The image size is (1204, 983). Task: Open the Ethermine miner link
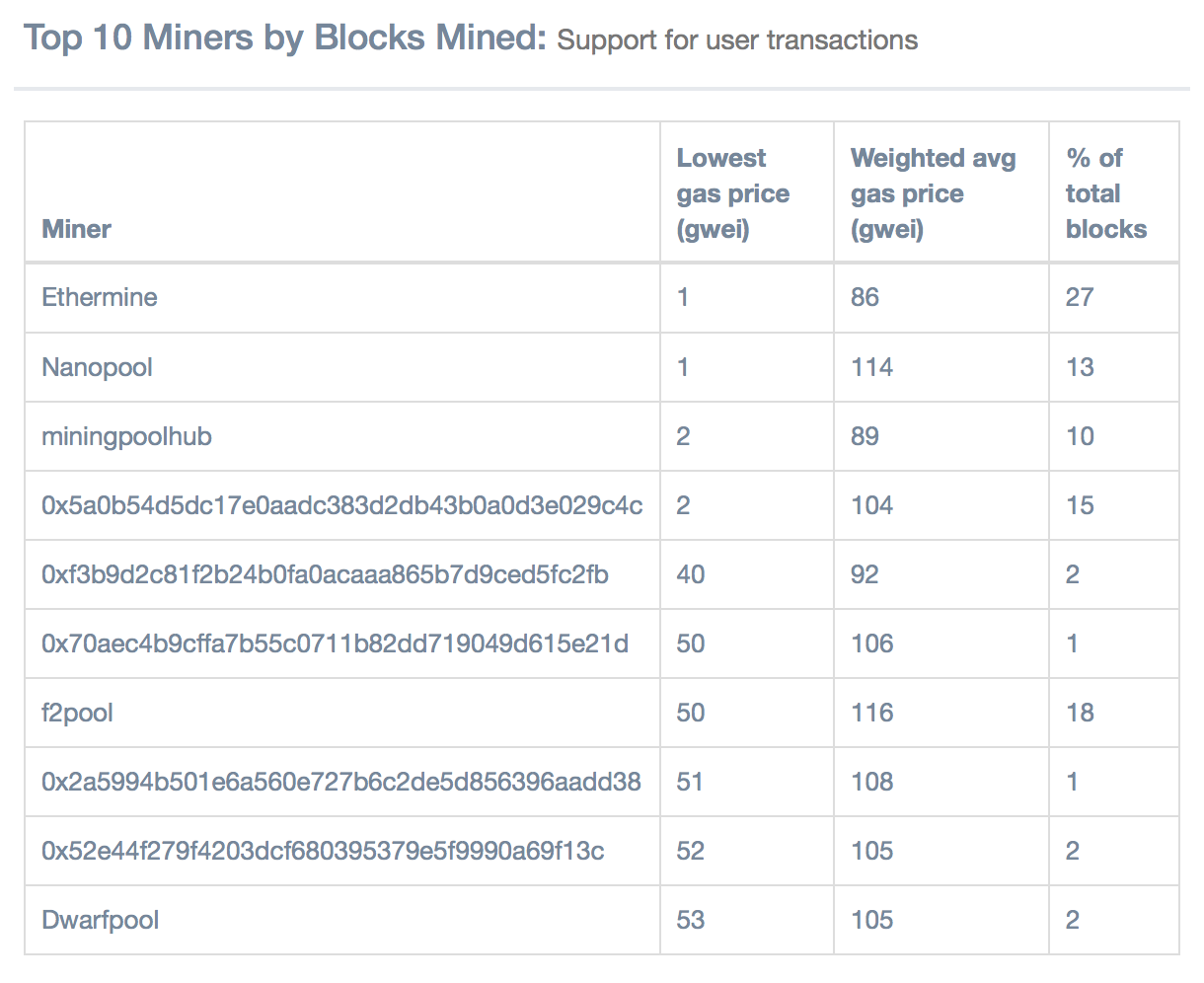pos(100,297)
